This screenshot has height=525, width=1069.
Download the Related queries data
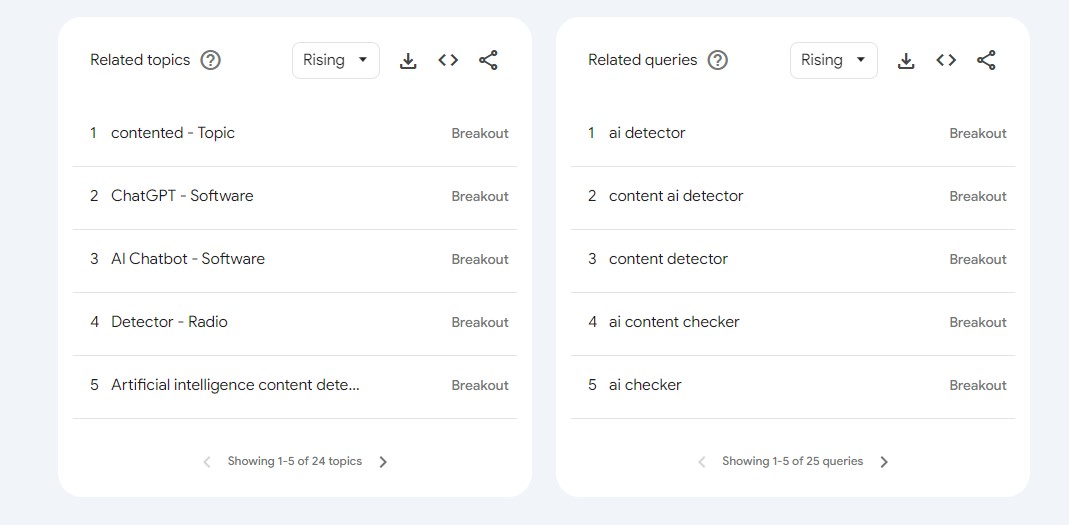tap(906, 61)
